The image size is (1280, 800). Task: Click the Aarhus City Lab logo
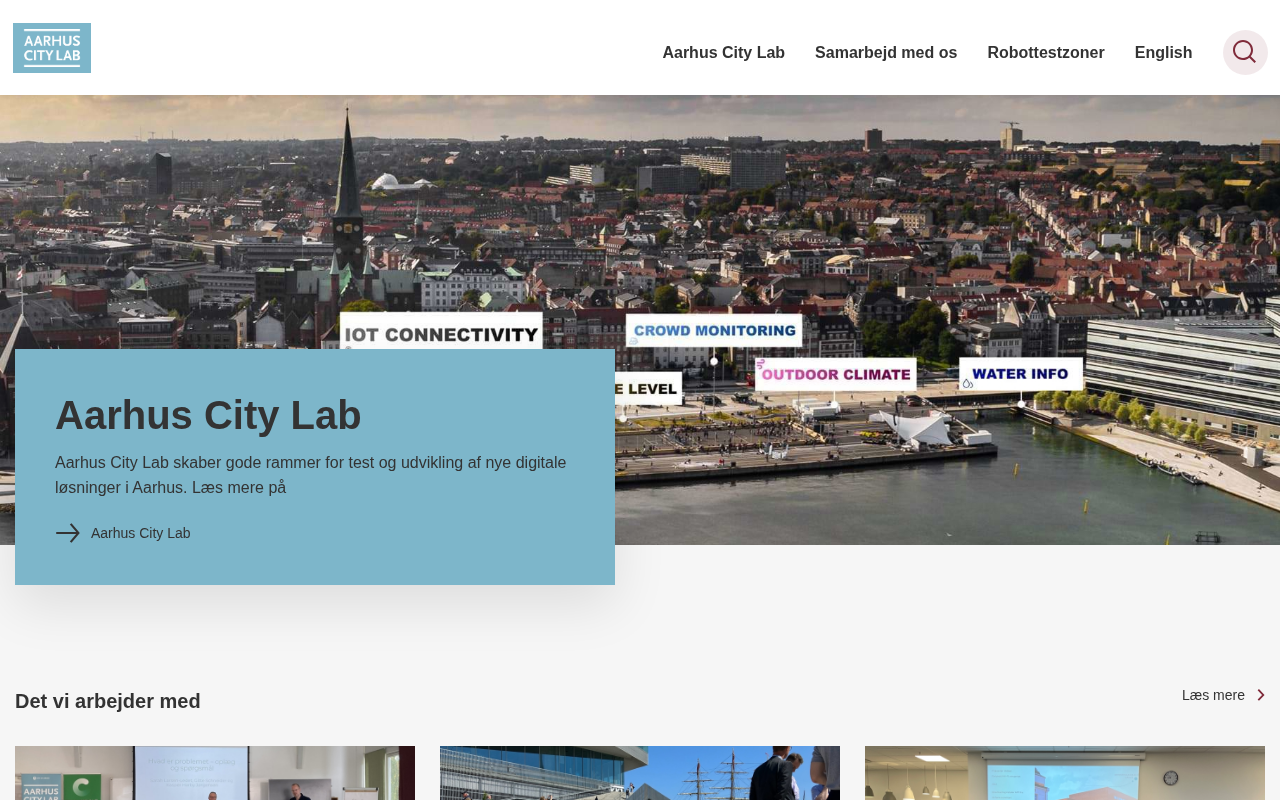click(52, 48)
